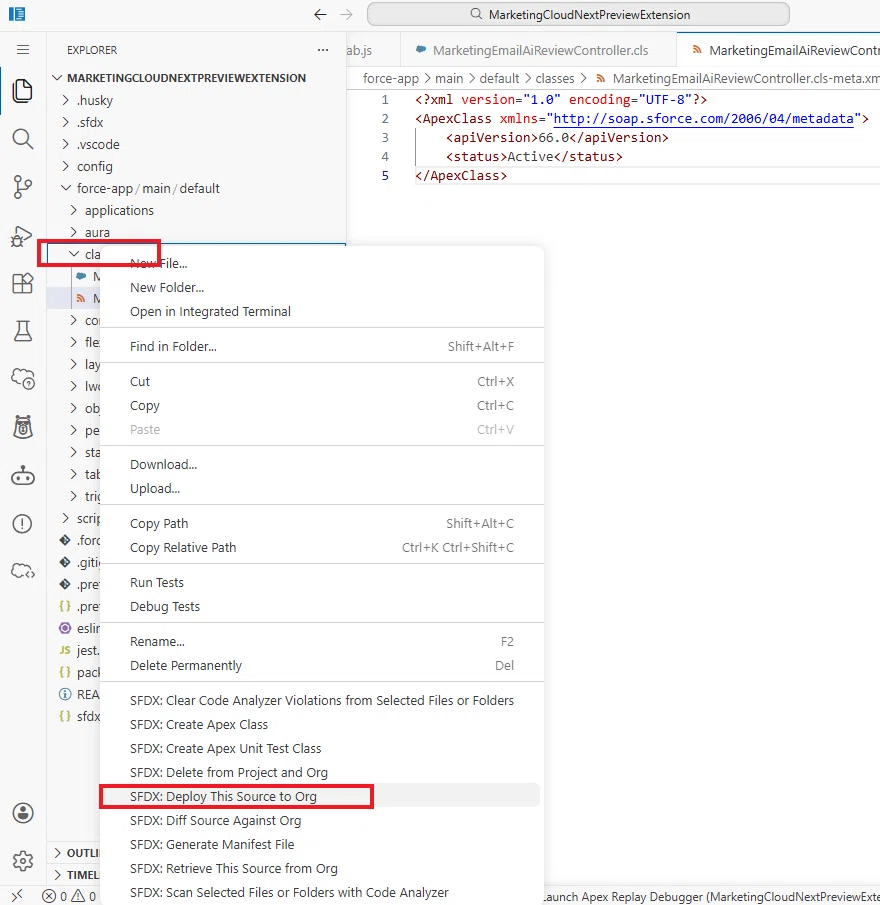Click the classes breadcrumb segment
This screenshot has width=880, height=905.
pos(555,78)
